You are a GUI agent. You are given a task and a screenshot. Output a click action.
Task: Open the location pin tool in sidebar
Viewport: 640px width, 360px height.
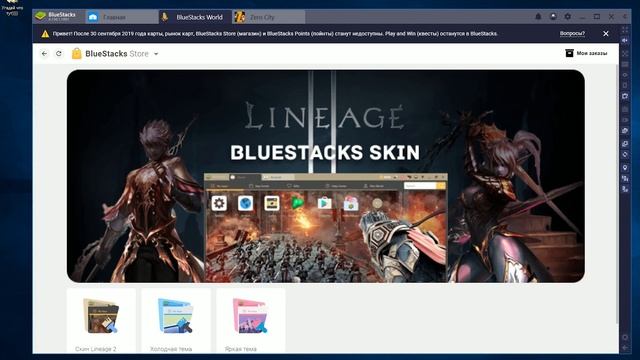point(625,168)
